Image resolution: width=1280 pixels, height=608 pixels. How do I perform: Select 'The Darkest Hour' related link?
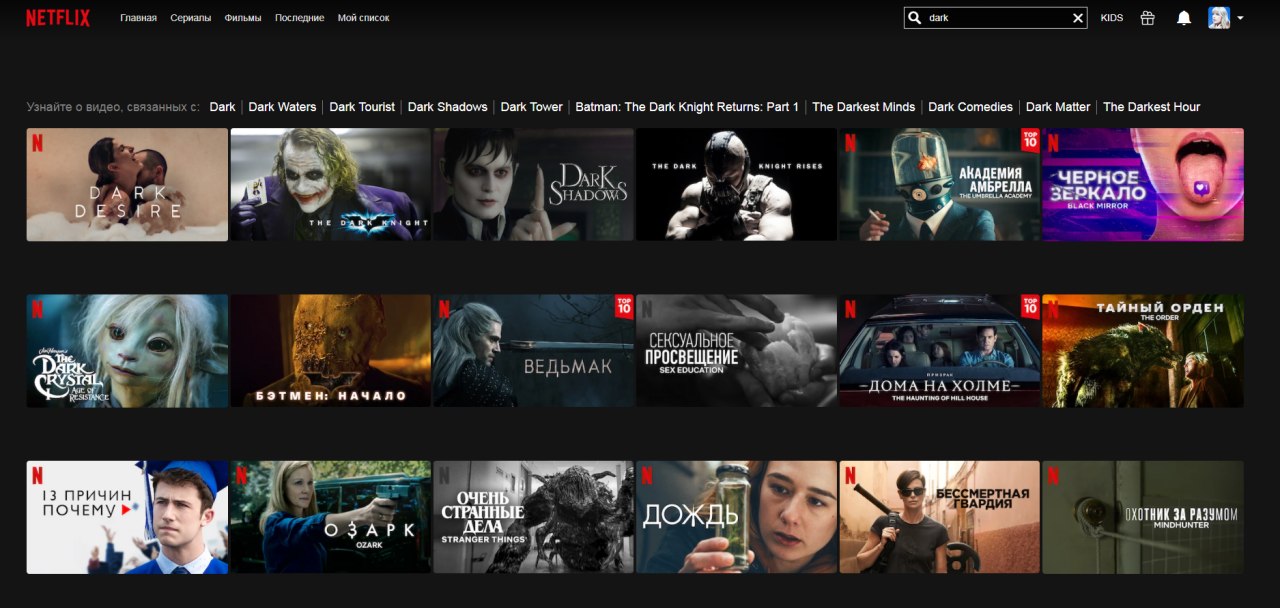(1151, 107)
